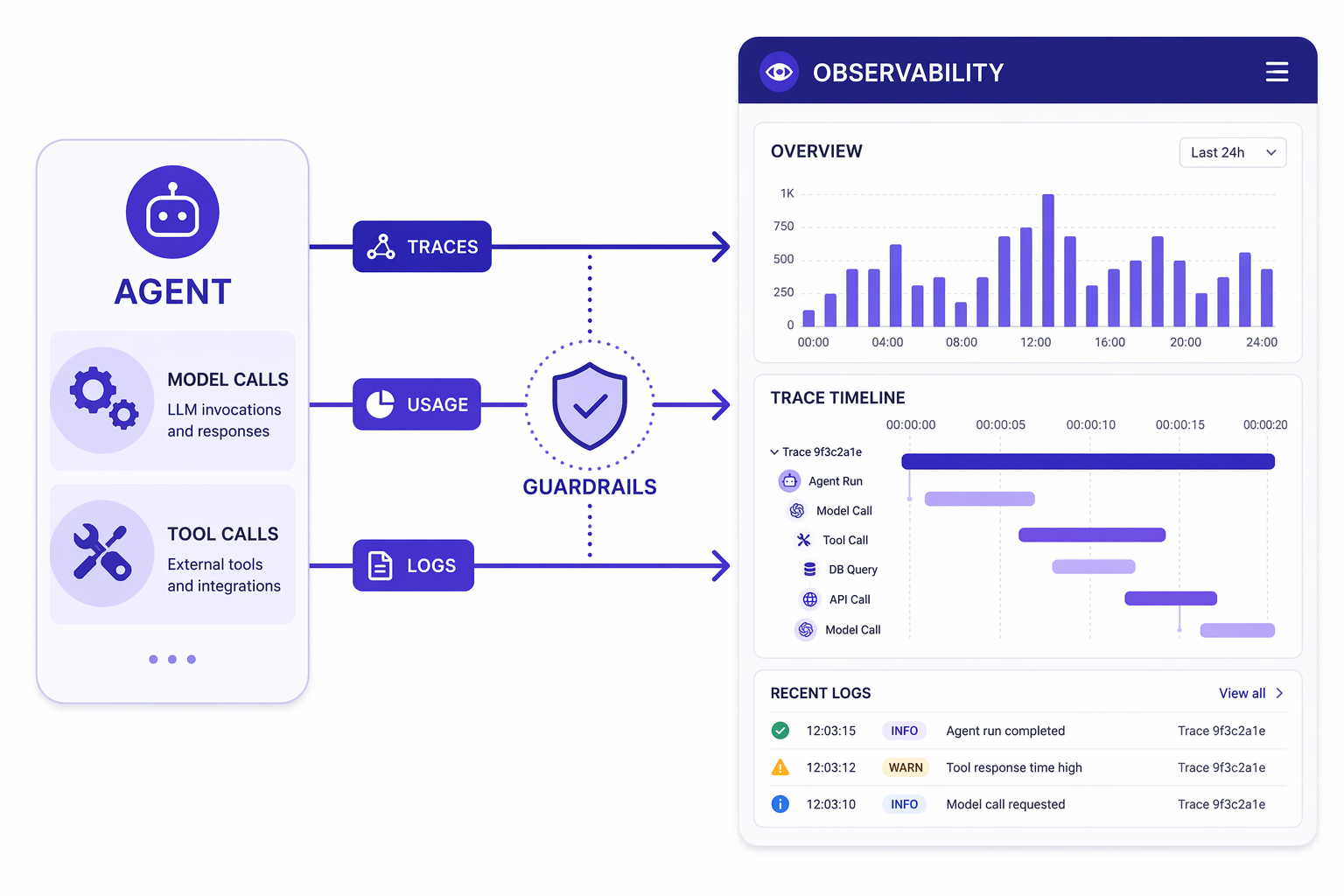Screen dimensions: 1344x896
Task: Click the Agent robot icon
Action: [172, 212]
